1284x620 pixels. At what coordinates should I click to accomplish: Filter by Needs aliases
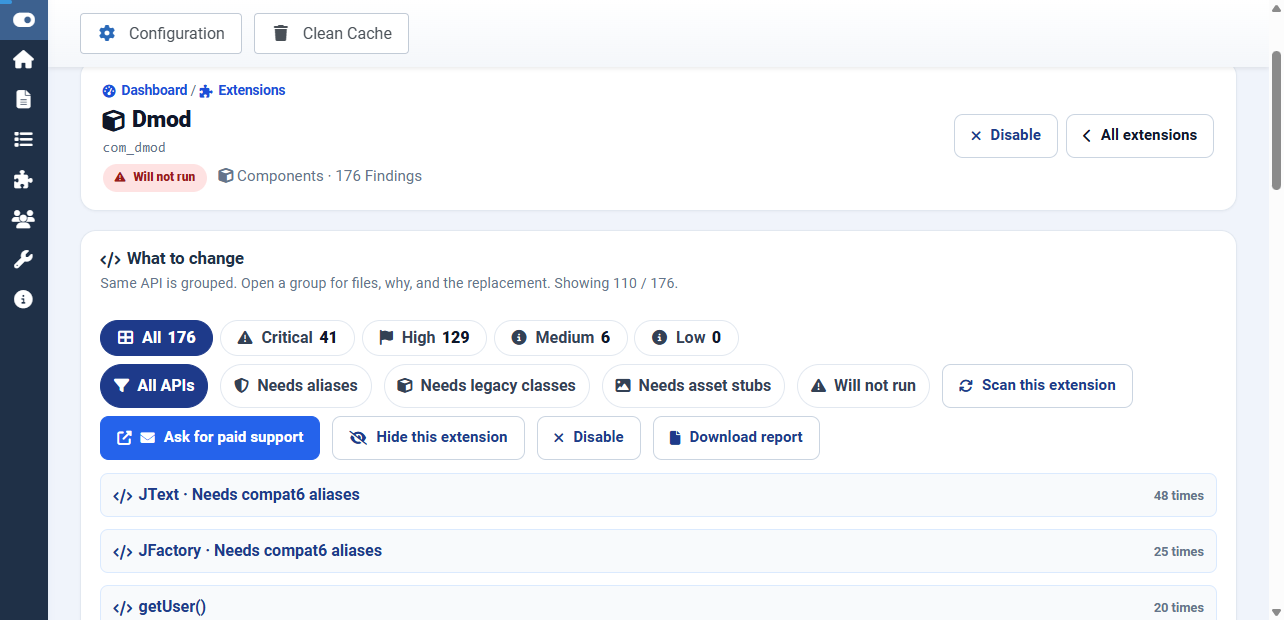click(295, 386)
